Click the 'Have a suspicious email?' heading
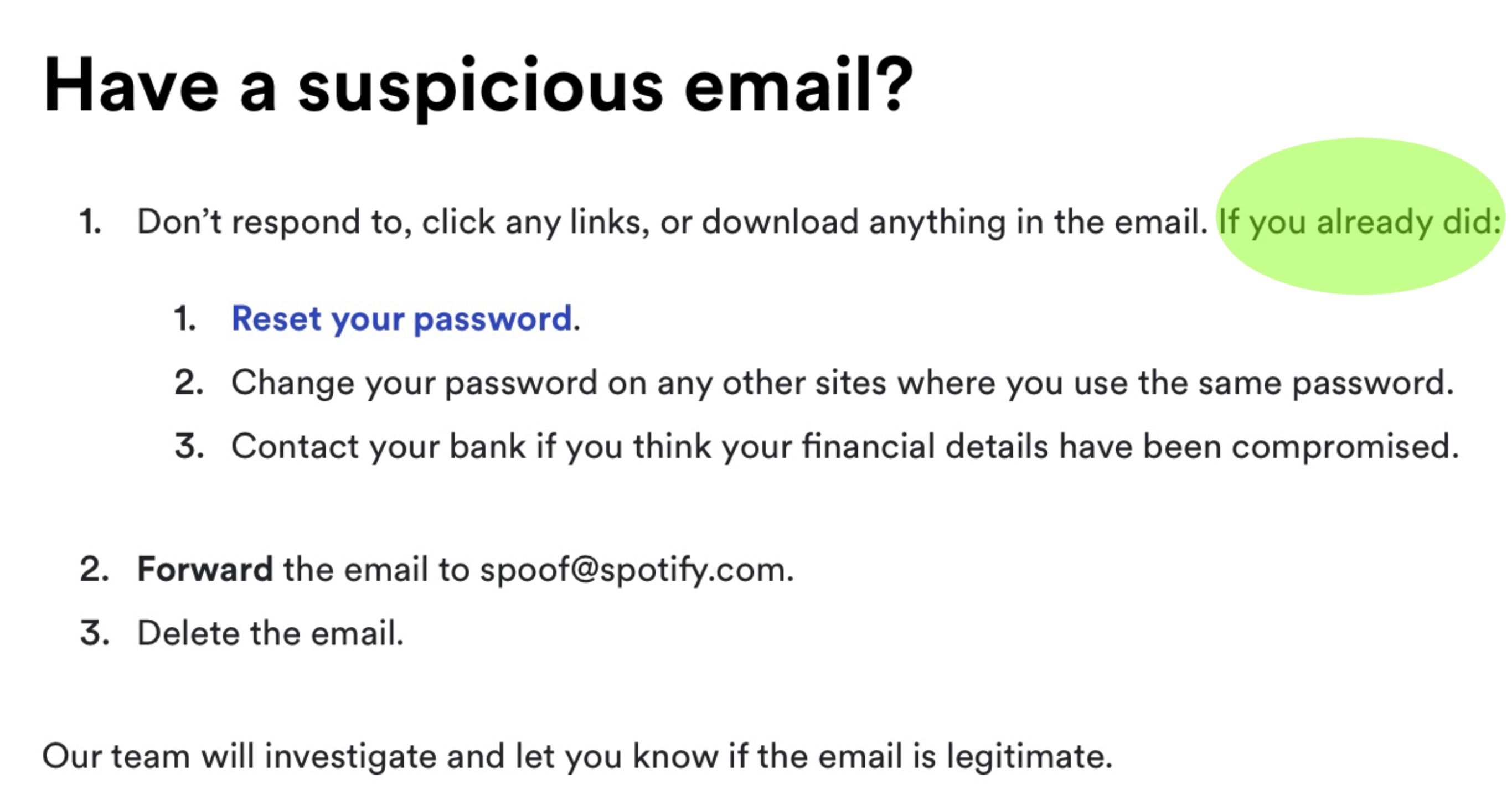1512x800 pixels. pos(478,86)
